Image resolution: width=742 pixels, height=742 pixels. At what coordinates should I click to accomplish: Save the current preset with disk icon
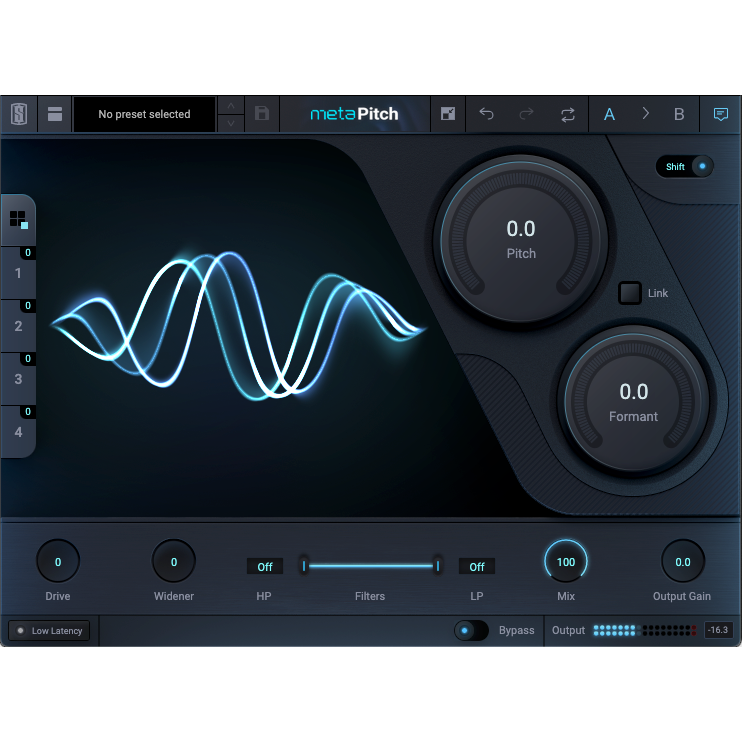(x=262, y=114)
